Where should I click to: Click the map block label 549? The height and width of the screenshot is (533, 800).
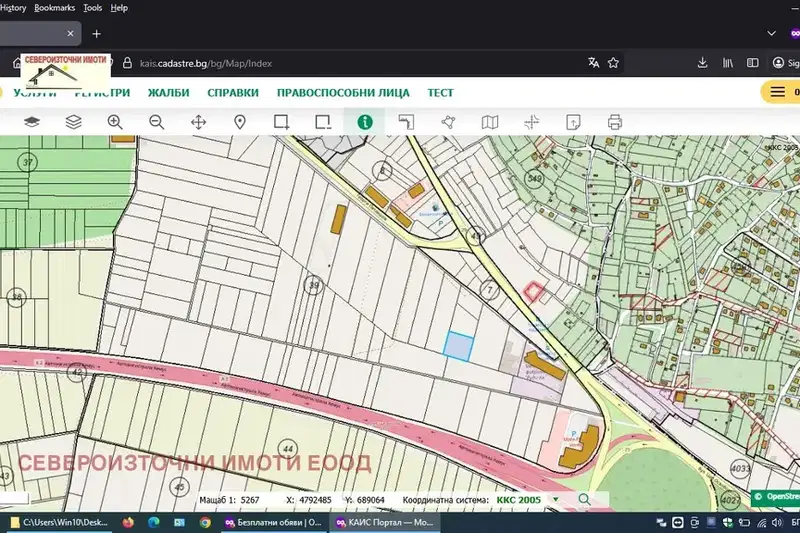534,179
